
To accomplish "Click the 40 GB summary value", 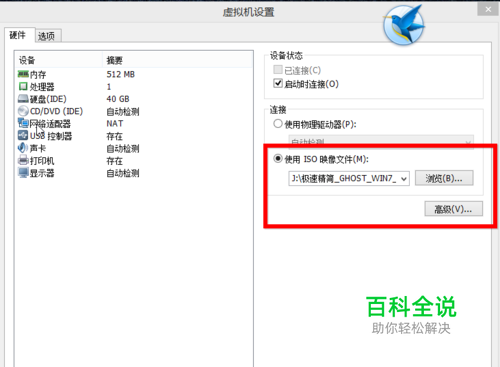I will 118,99.
